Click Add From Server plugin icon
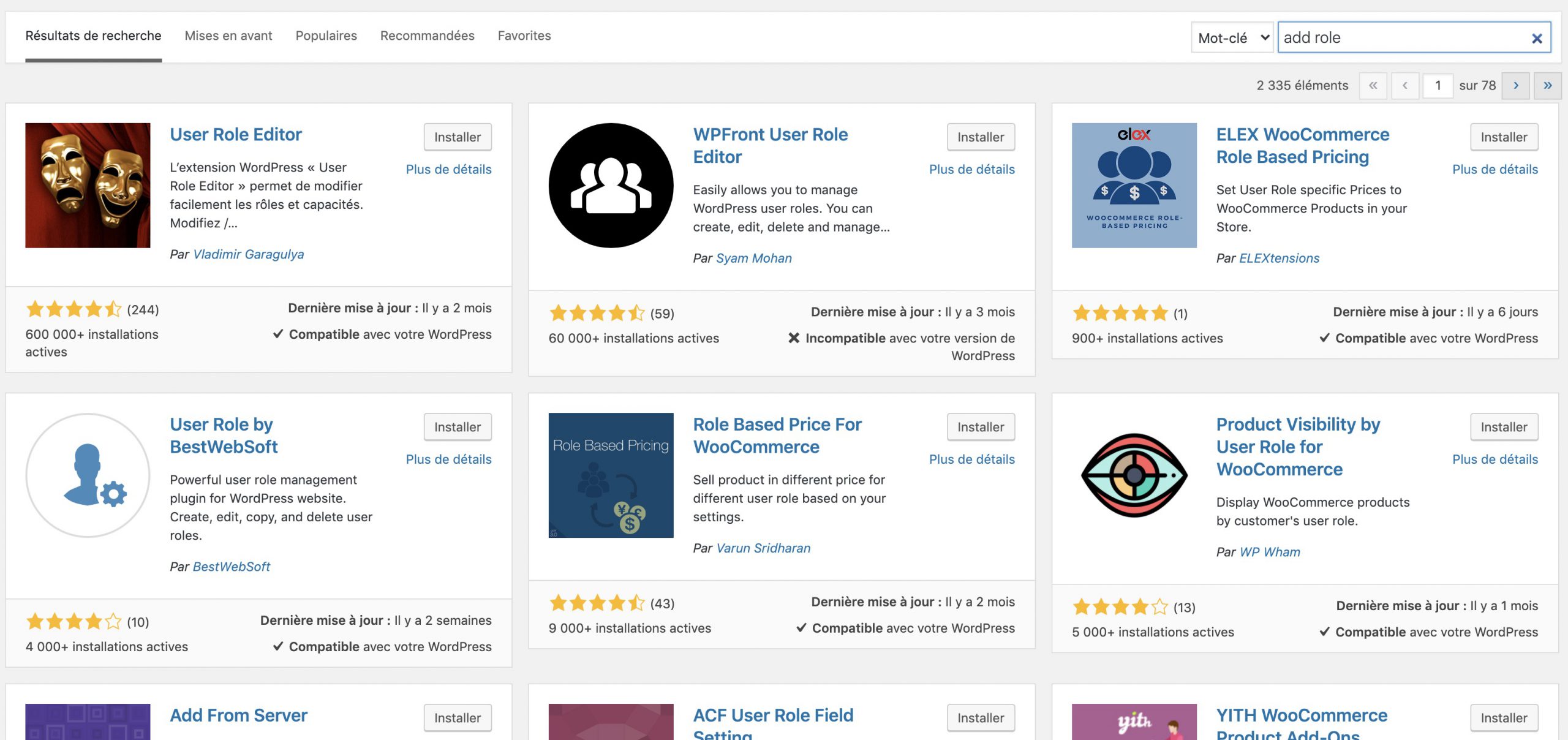This screenshot has height=740, width=1568. click(x=88, y=722)
